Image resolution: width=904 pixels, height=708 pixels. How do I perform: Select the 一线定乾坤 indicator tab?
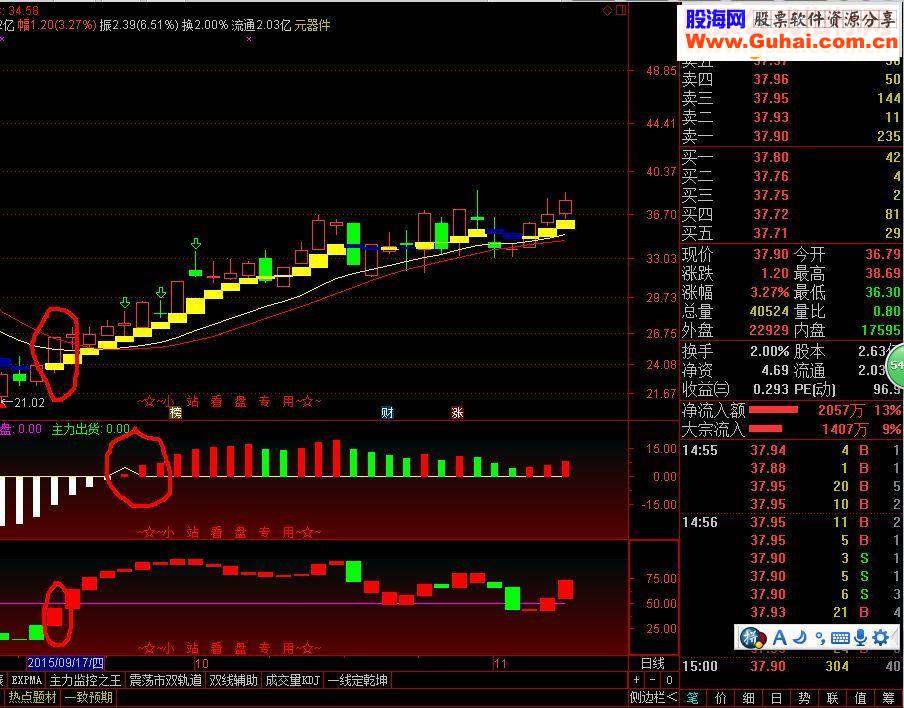[x=357, y=680]
